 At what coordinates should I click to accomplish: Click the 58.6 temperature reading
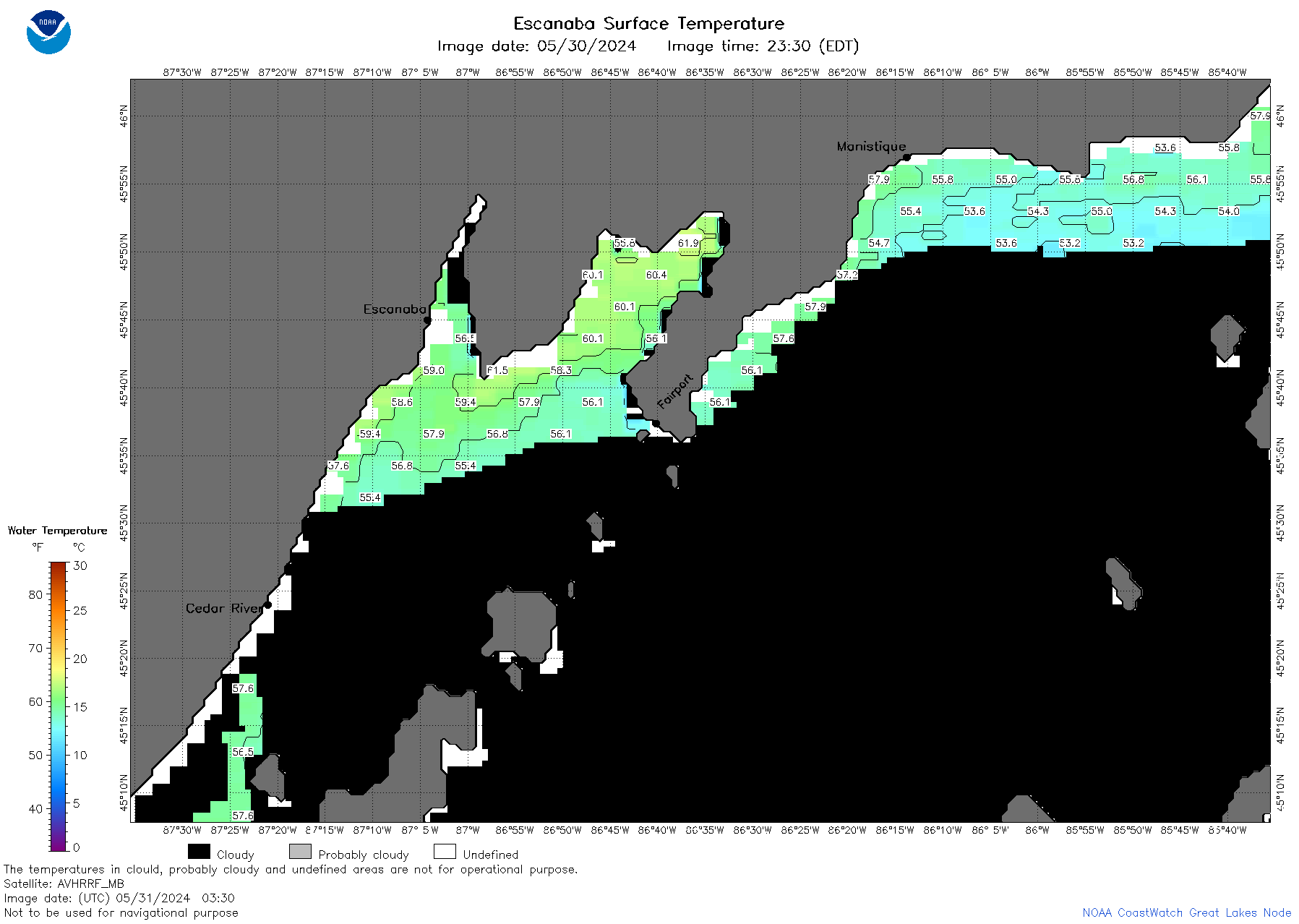coord(402,402)
